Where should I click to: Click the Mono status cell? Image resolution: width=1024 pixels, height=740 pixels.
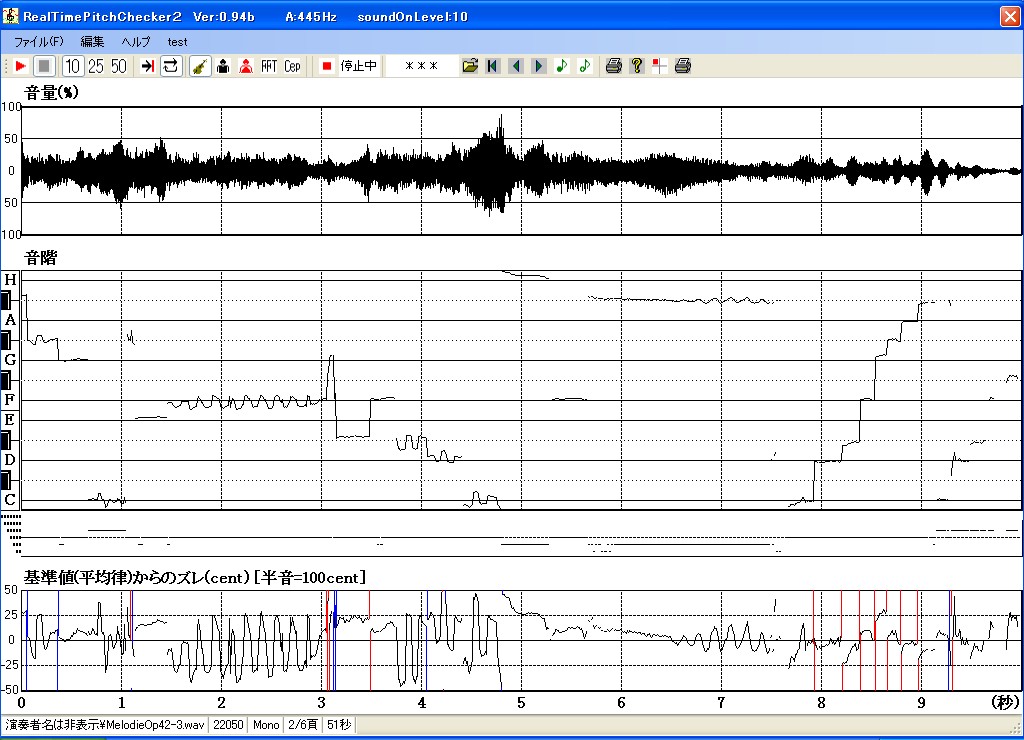pyautogui.click(x=266, y=724)
